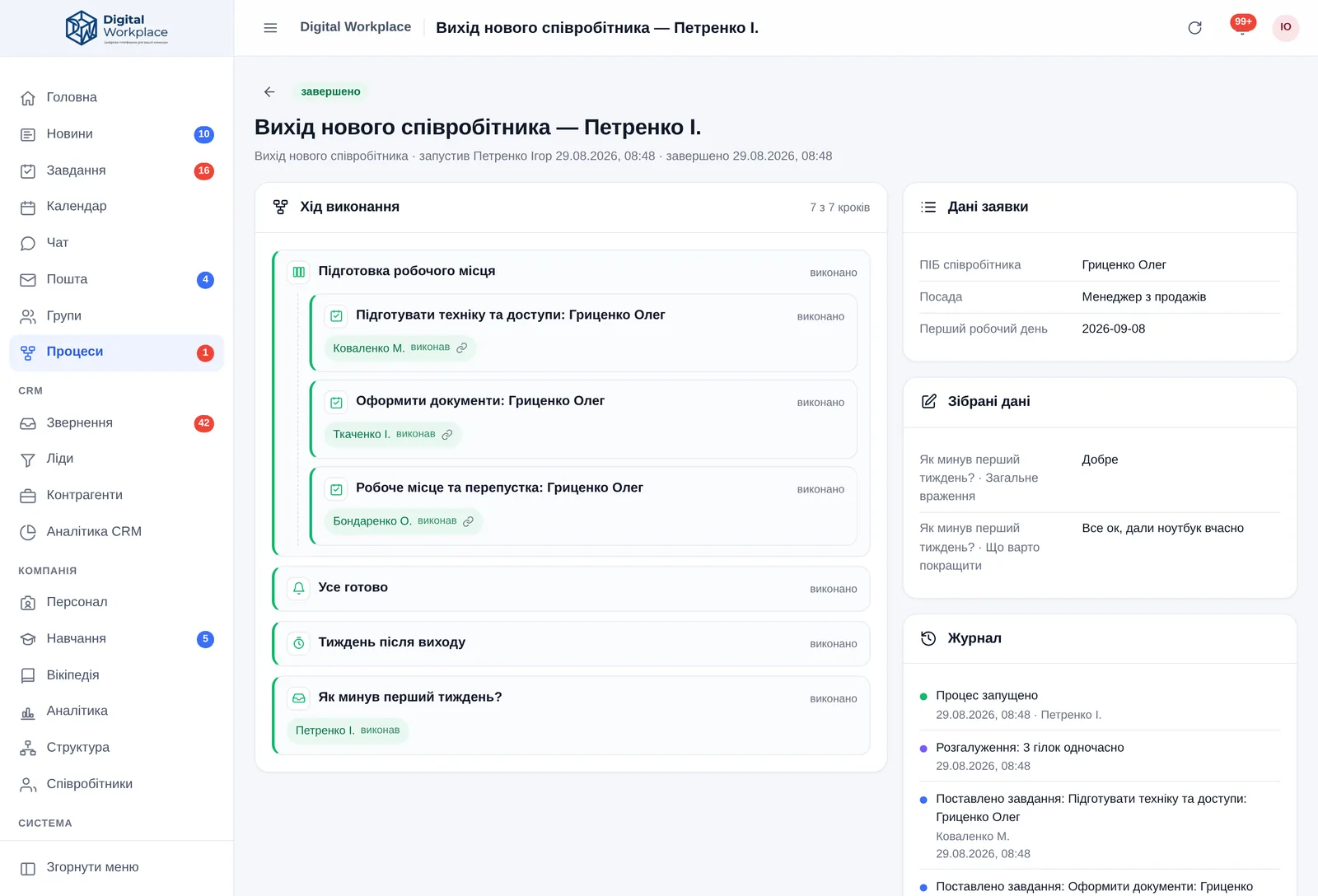1318x896 pixels.
Task: Open link icon next to Бондаренко О.
Action: (x=469, y=521)
